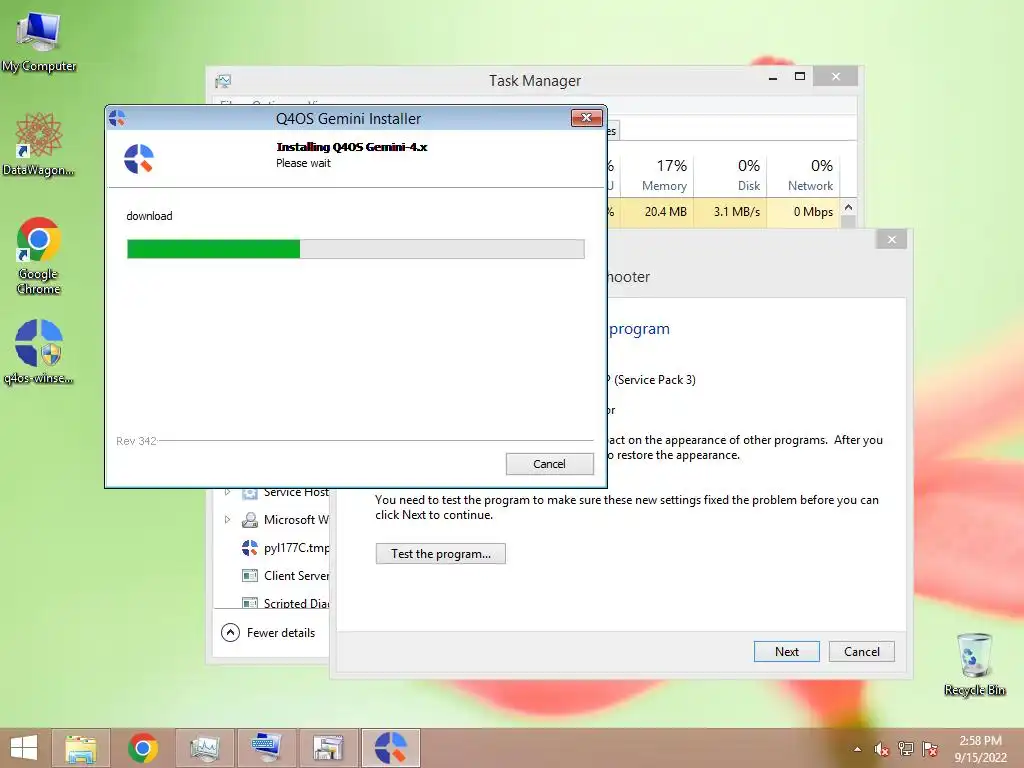Open the q4os-winsetup desktop icon
Image resolution: width=1024 pixels, height=768 pixels.
tap(39, 351)
